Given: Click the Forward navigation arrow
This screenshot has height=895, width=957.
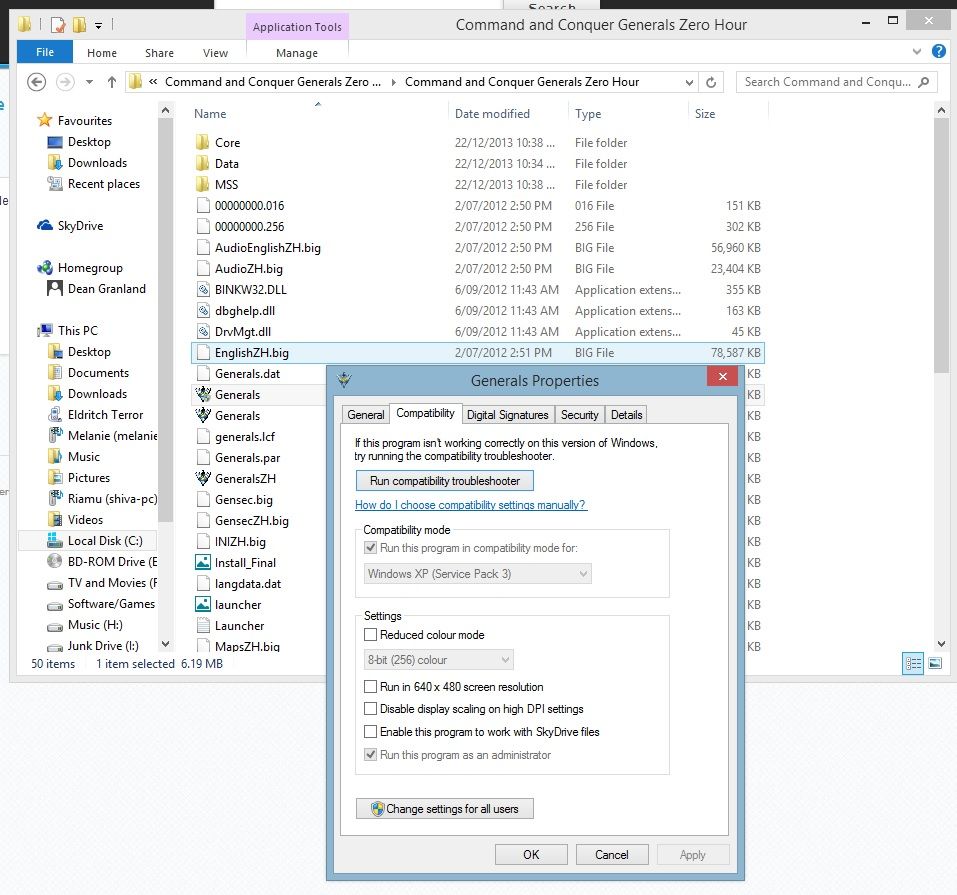Looking at the screenshot, I should pyautogui.click(x=65, y=82).
